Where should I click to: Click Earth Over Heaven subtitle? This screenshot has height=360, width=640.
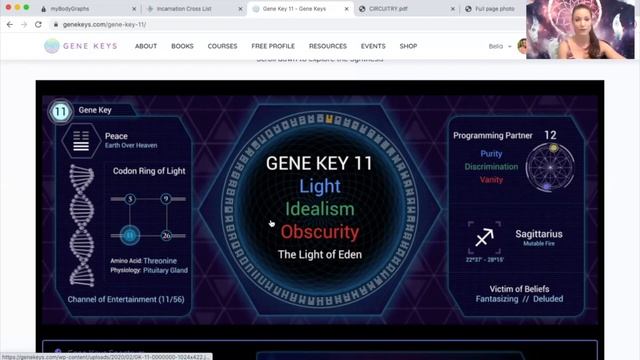131,145
